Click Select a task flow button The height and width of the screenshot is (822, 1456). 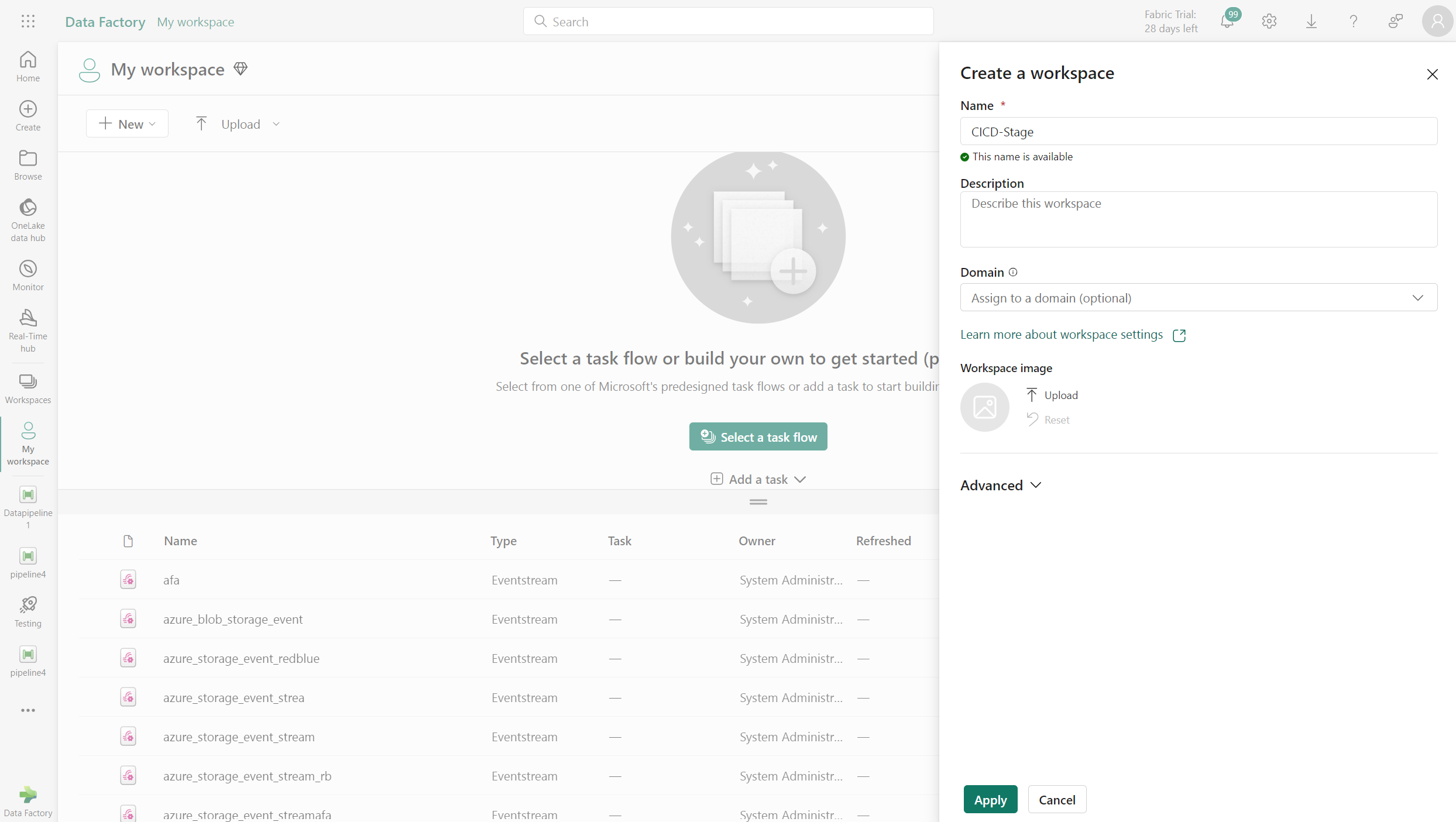758,436
